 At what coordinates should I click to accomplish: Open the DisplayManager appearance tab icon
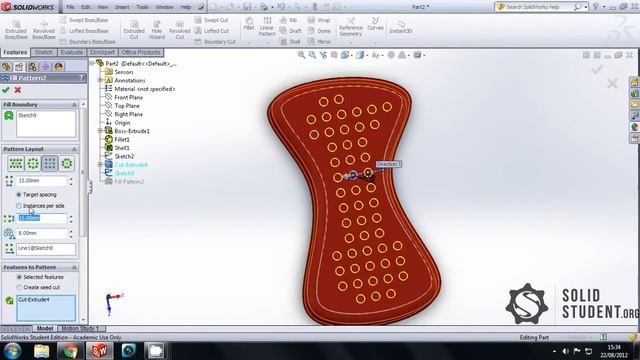click(x=58, y=67)
